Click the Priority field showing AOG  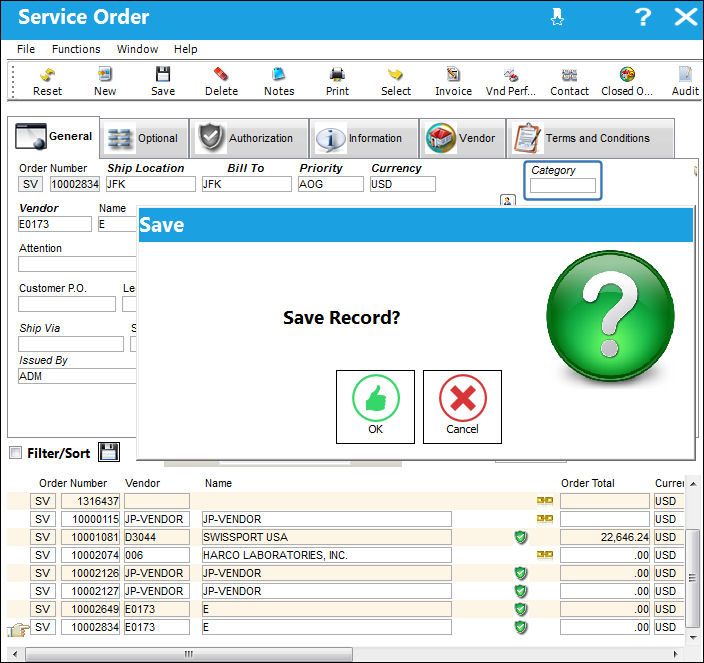click(330, 184)
